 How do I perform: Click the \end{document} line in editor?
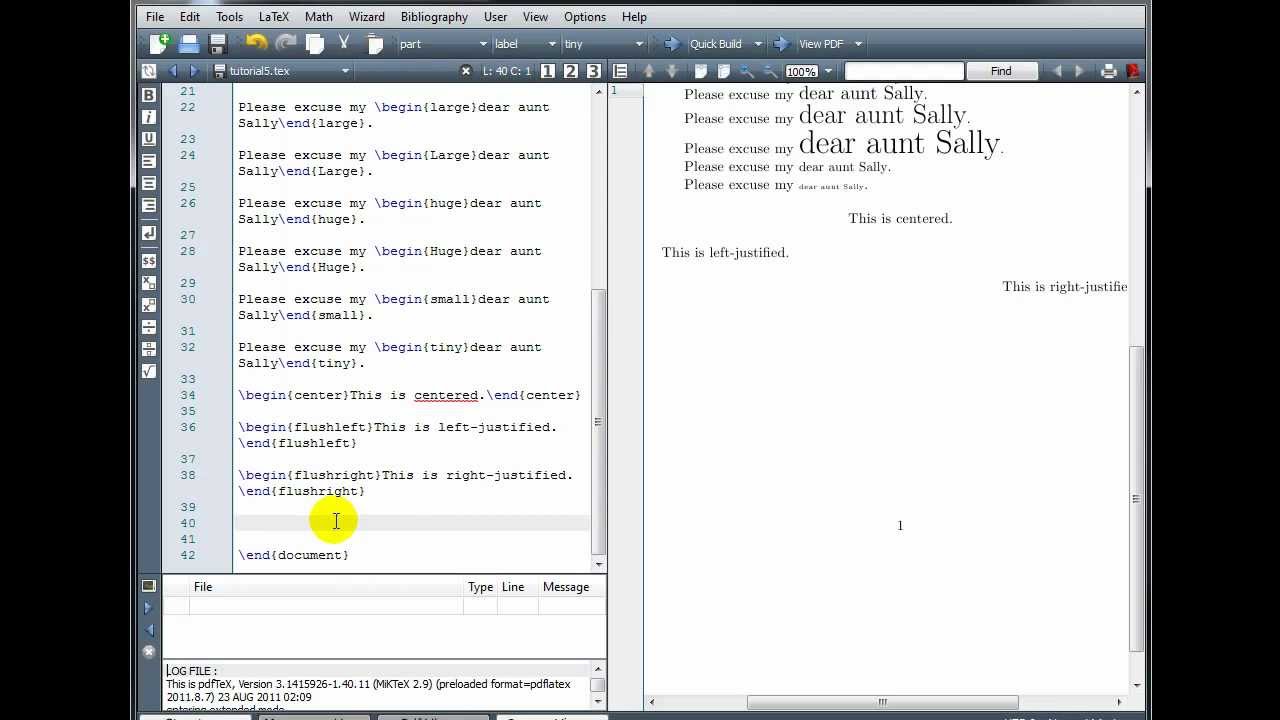[x=293, y=555]
